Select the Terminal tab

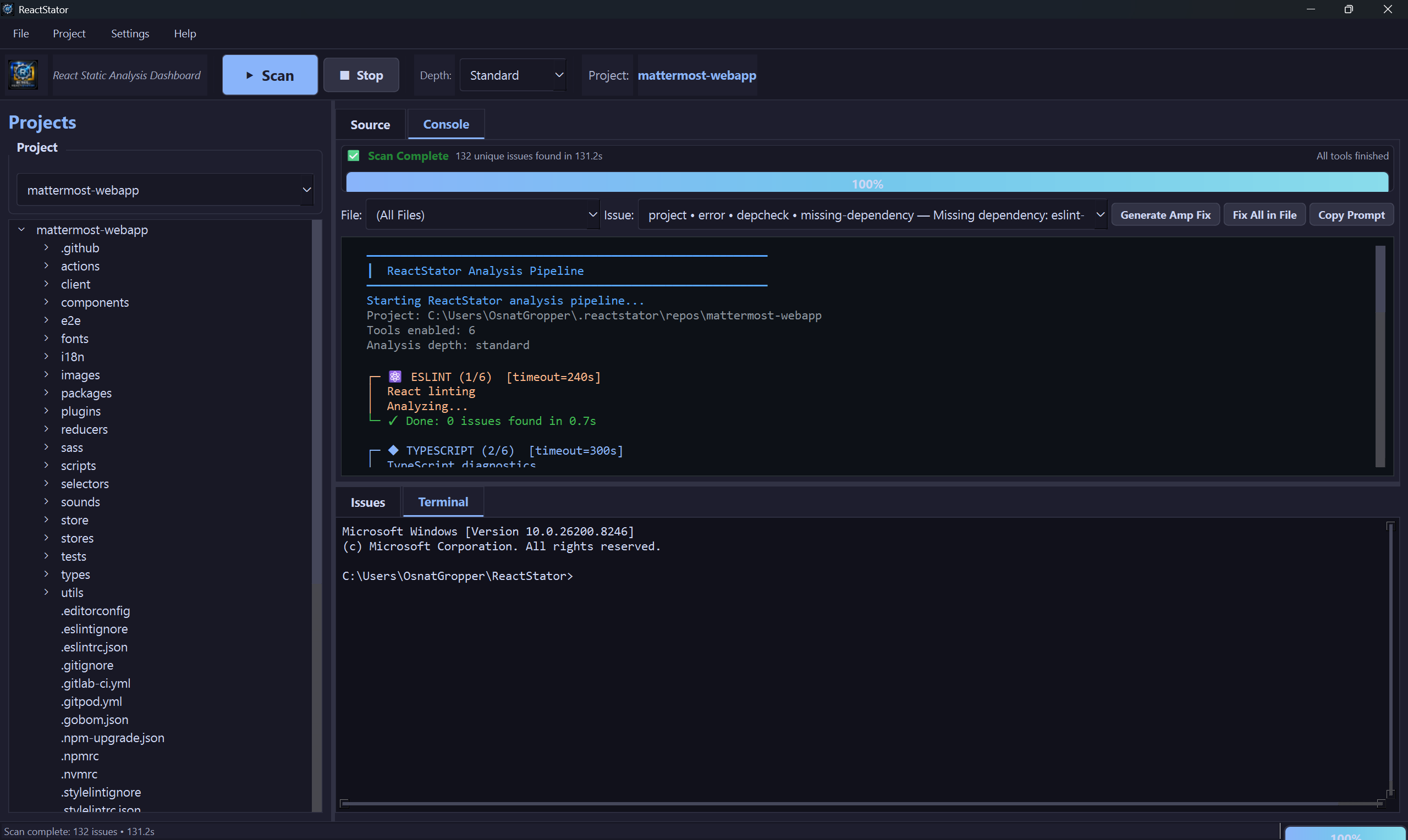(443, 501)
